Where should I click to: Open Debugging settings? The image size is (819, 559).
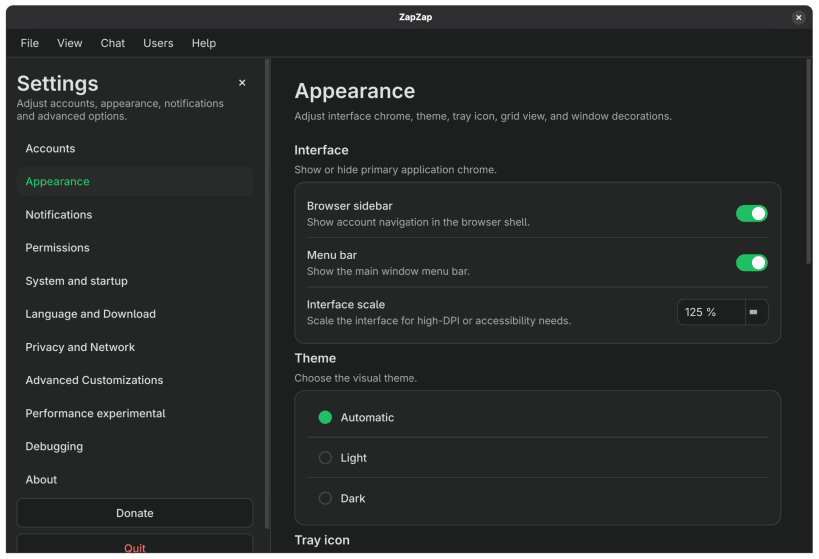click(135, 447)
